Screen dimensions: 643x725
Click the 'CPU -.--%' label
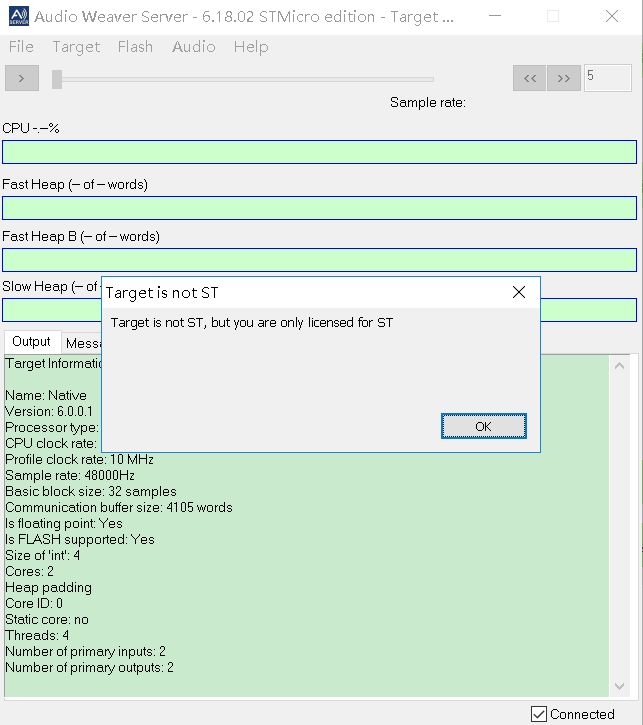pyautogui.click(x=31, y=128)
